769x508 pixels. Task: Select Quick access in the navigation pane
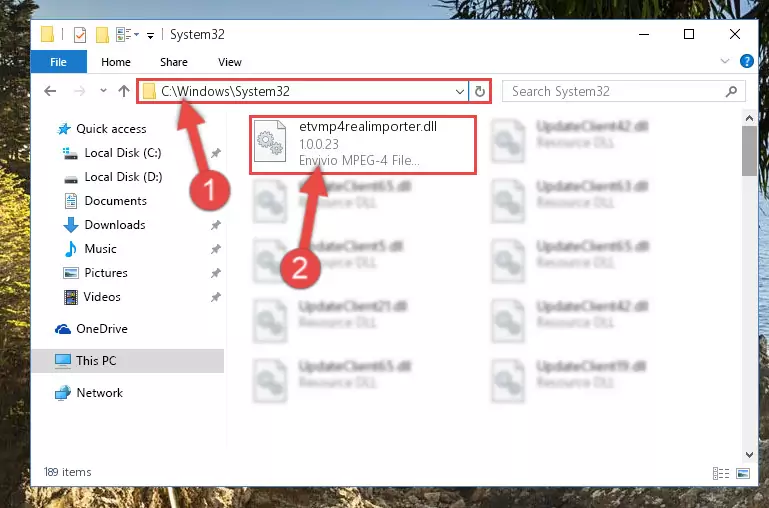[x=111, y=129]
